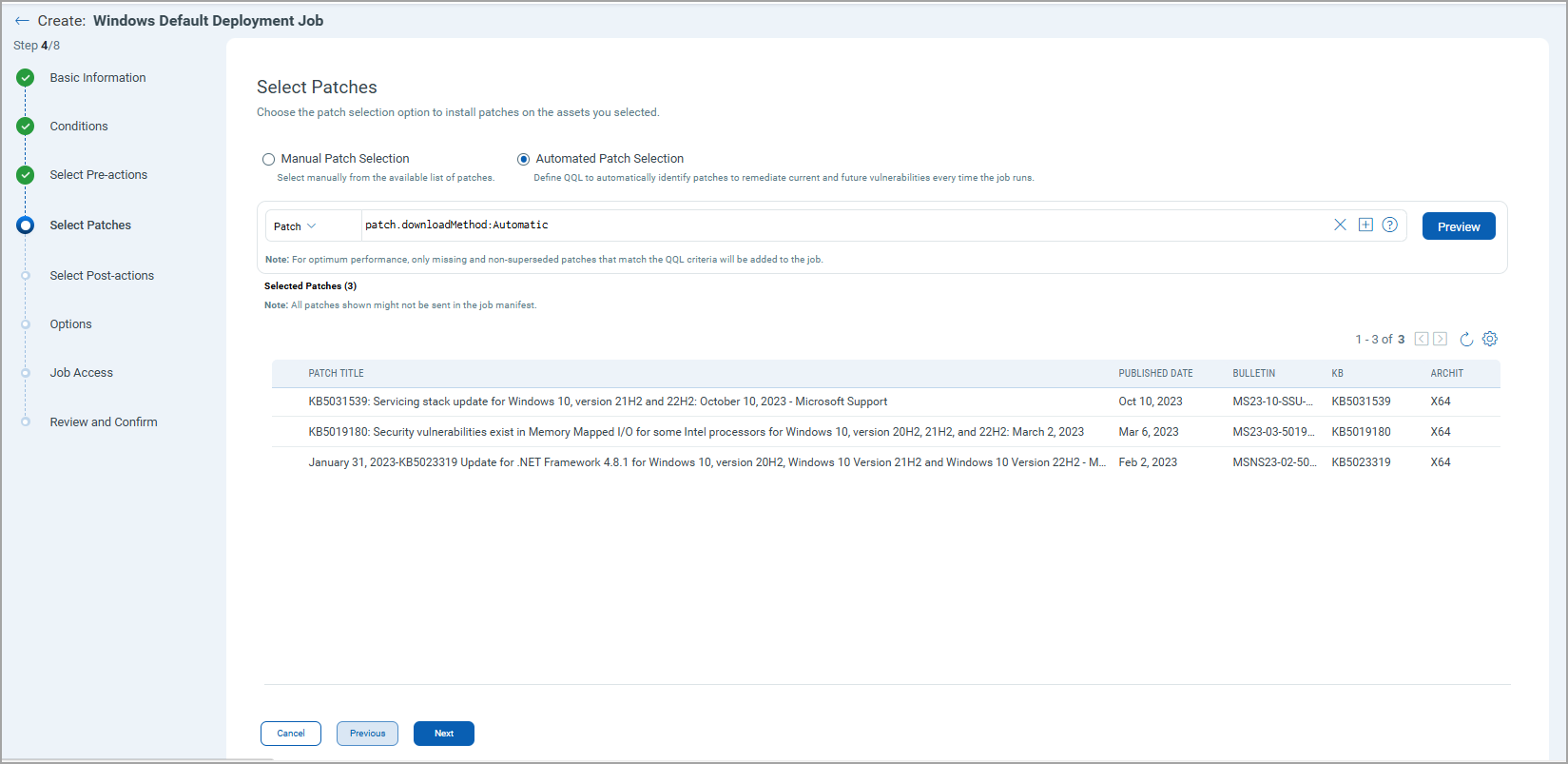Click the Next button
Image resolution: width=1568 pixels, height=764 pixels.
tap(444, 734)
